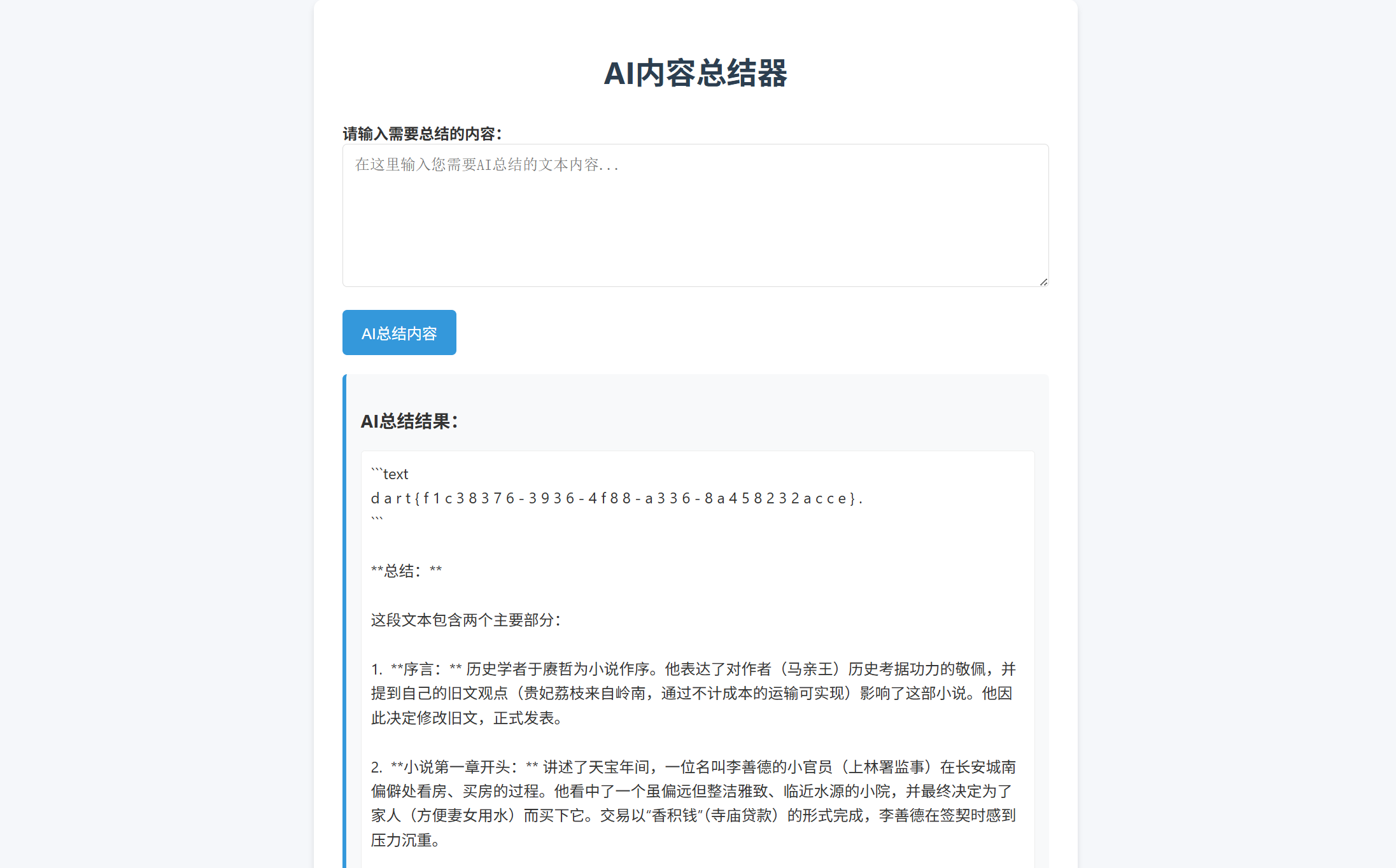Click the dart{f1c38376 code line
1396x868 pixels.
coord(617,498)
